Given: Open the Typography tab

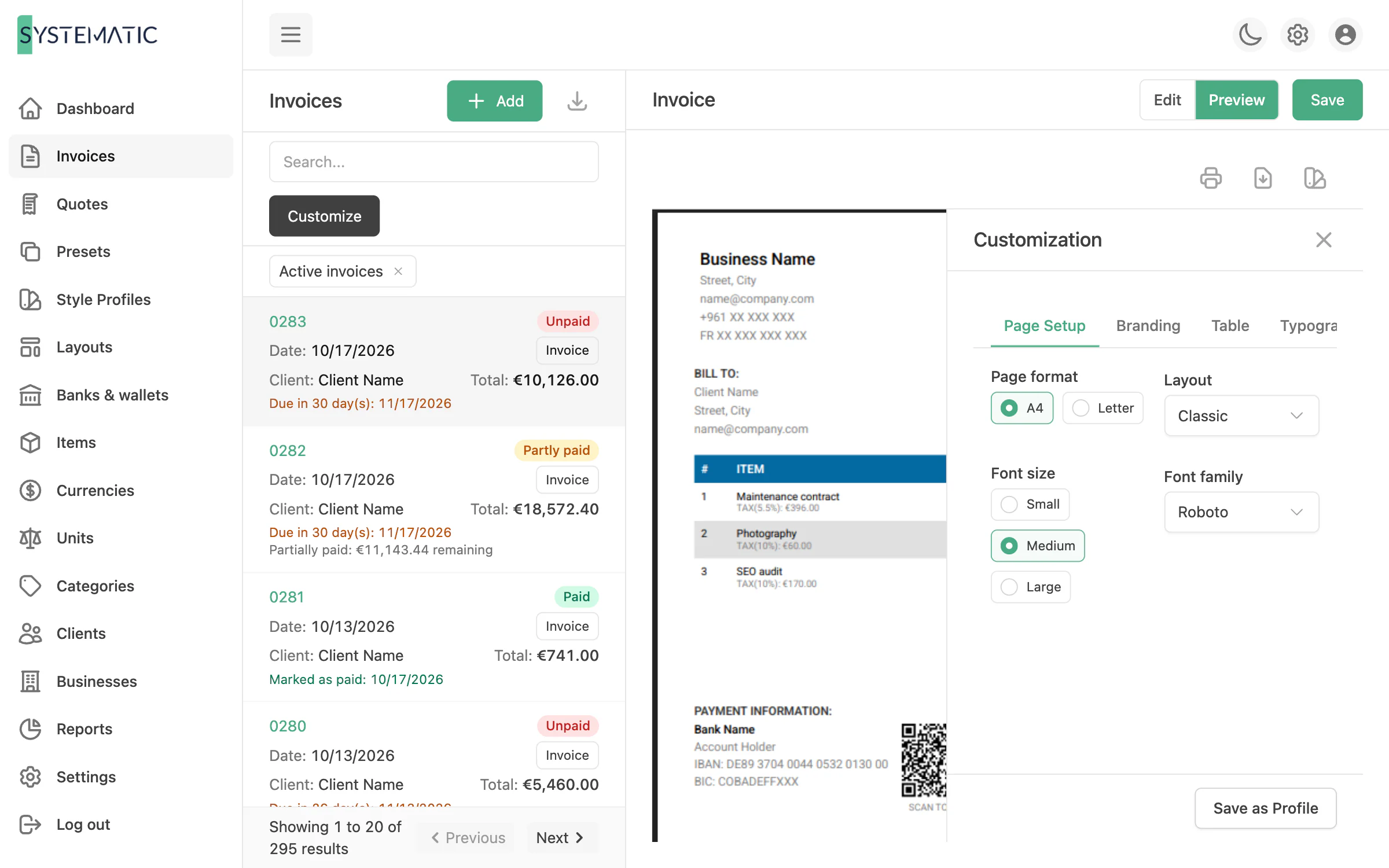Looking at the screenshot, I should [x=1309, y=326].
